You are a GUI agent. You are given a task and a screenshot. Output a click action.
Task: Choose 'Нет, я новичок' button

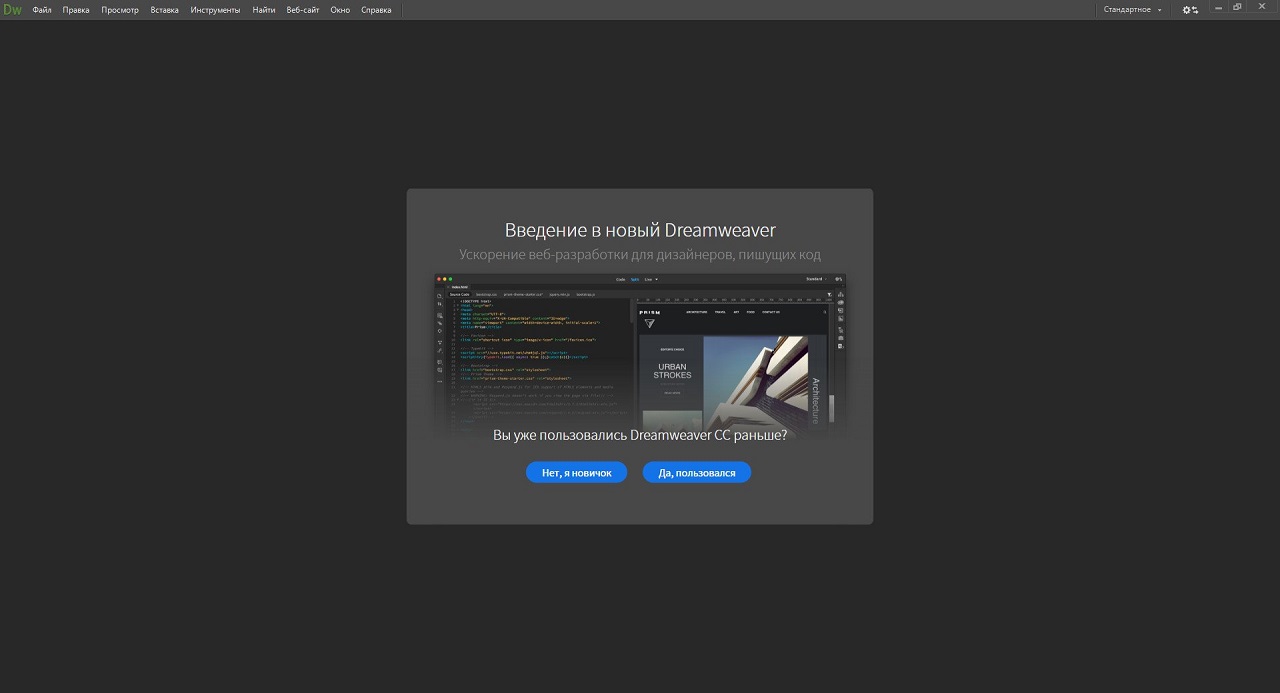click(x=576, y=473)
